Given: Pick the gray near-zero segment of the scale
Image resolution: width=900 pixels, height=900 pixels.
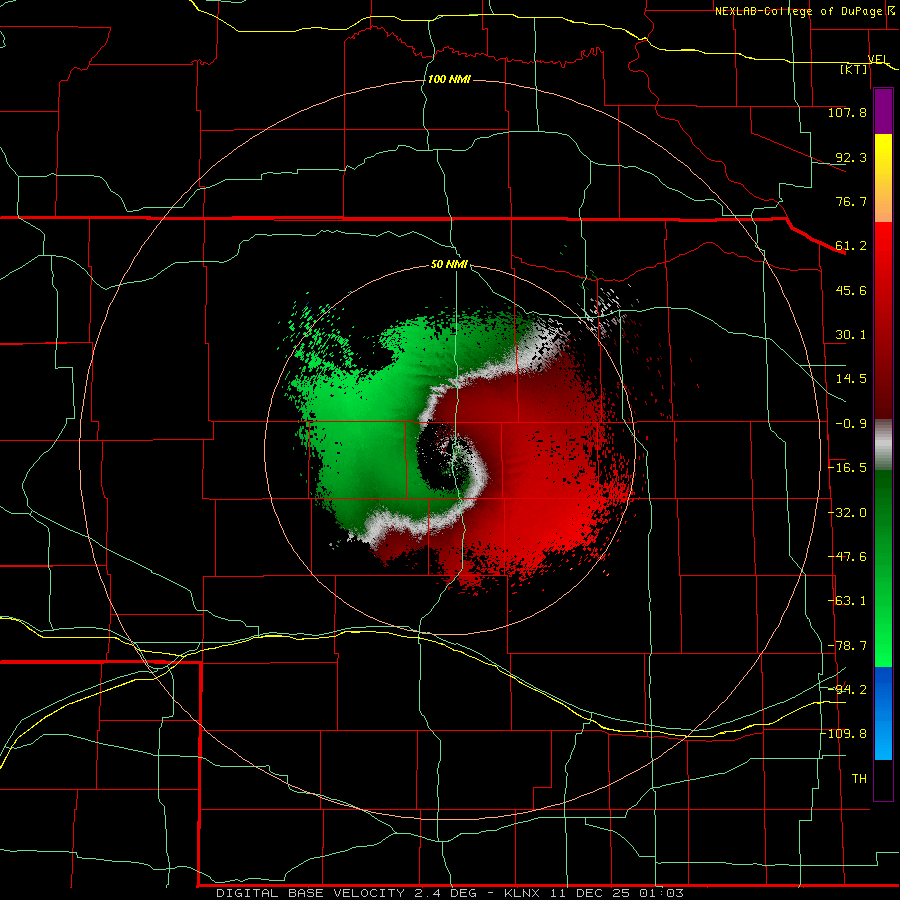Looking at the screenshot, I should [x=883, y=445].
